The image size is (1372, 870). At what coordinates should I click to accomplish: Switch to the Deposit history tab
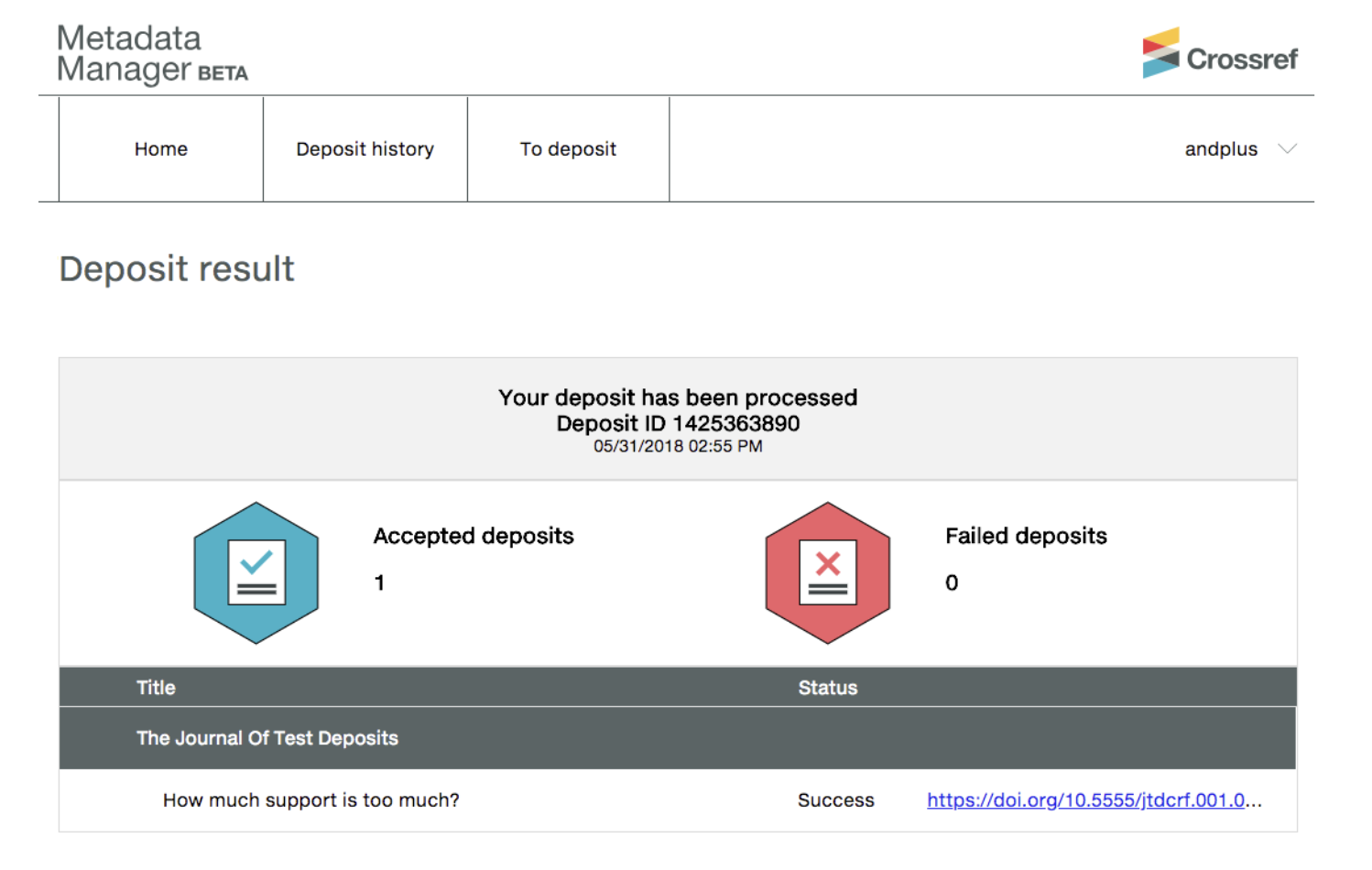pyautogui.click(x=365, y=148)
